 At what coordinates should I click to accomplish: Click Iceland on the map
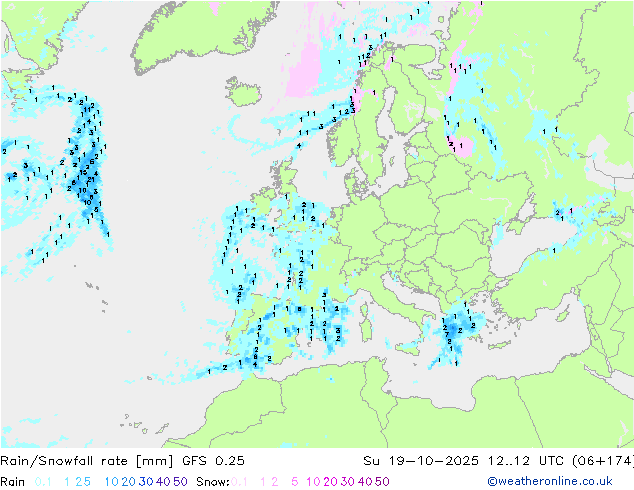coord(244,92)
